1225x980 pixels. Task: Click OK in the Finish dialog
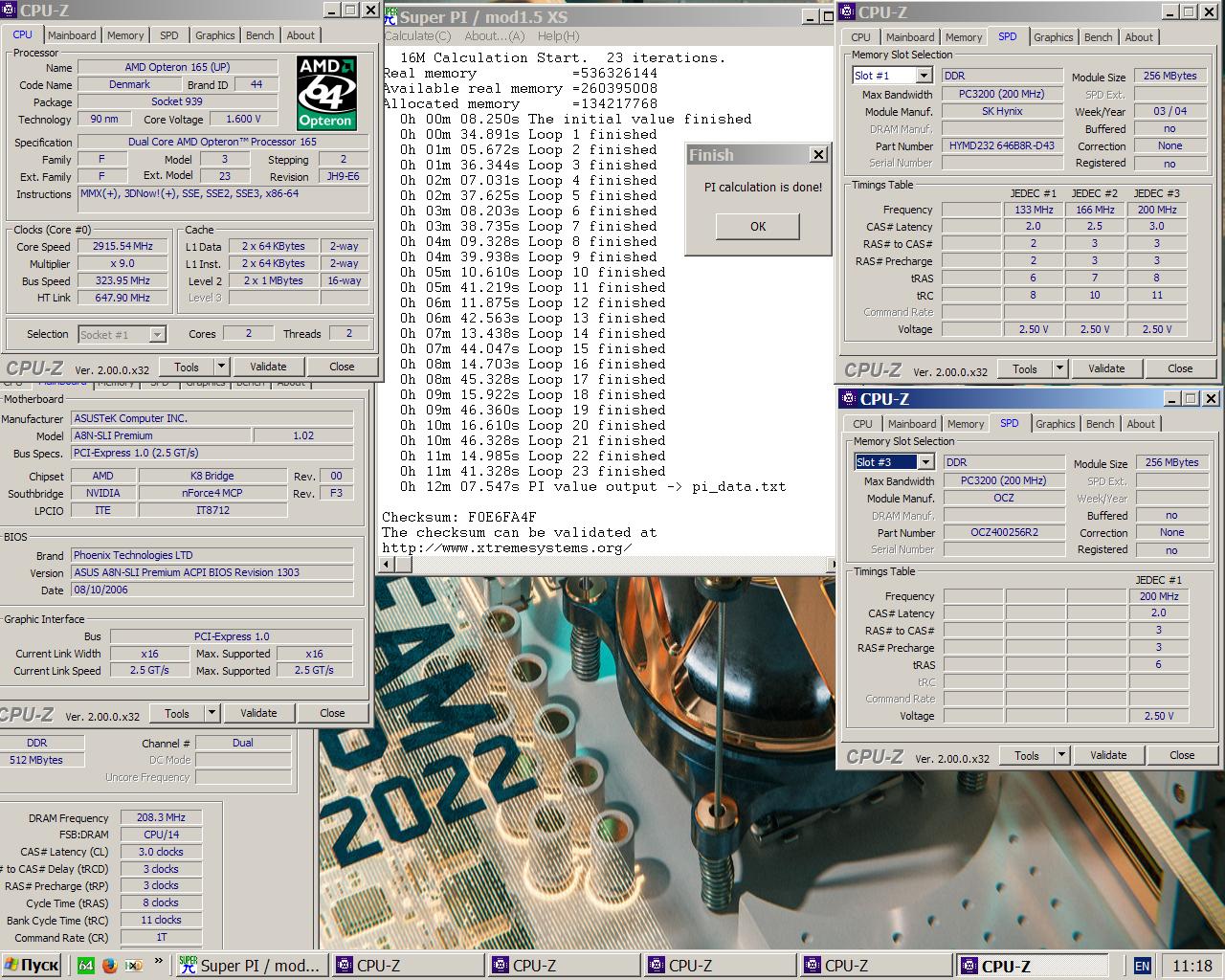click(x=758, y=227)
